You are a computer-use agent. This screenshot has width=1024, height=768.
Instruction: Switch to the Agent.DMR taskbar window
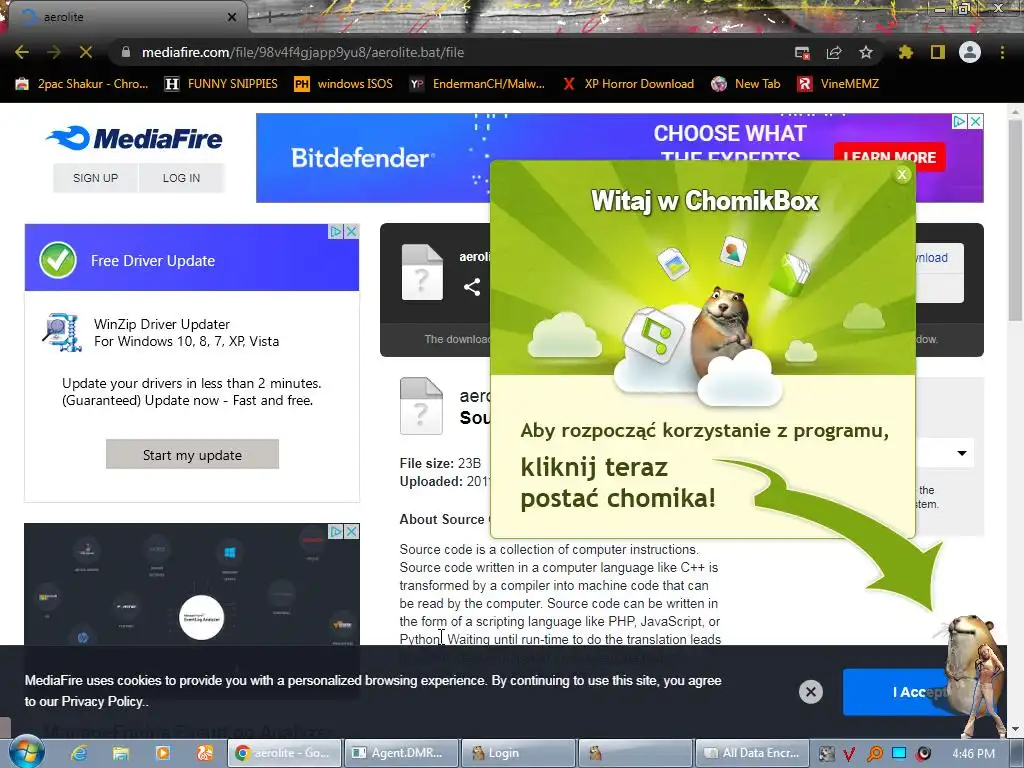tap(401, 753)
